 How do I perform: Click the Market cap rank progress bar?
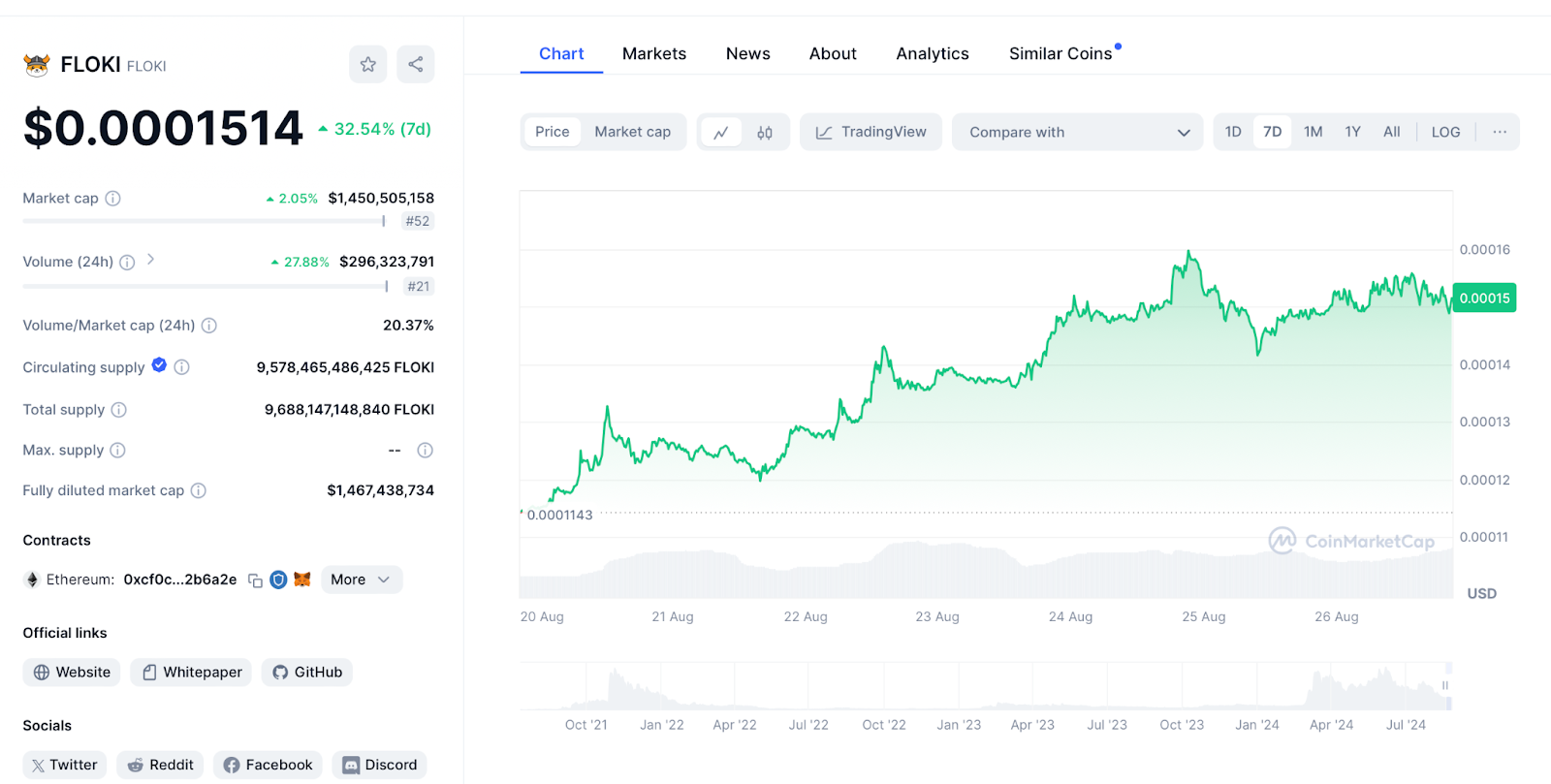coord(204,221)
